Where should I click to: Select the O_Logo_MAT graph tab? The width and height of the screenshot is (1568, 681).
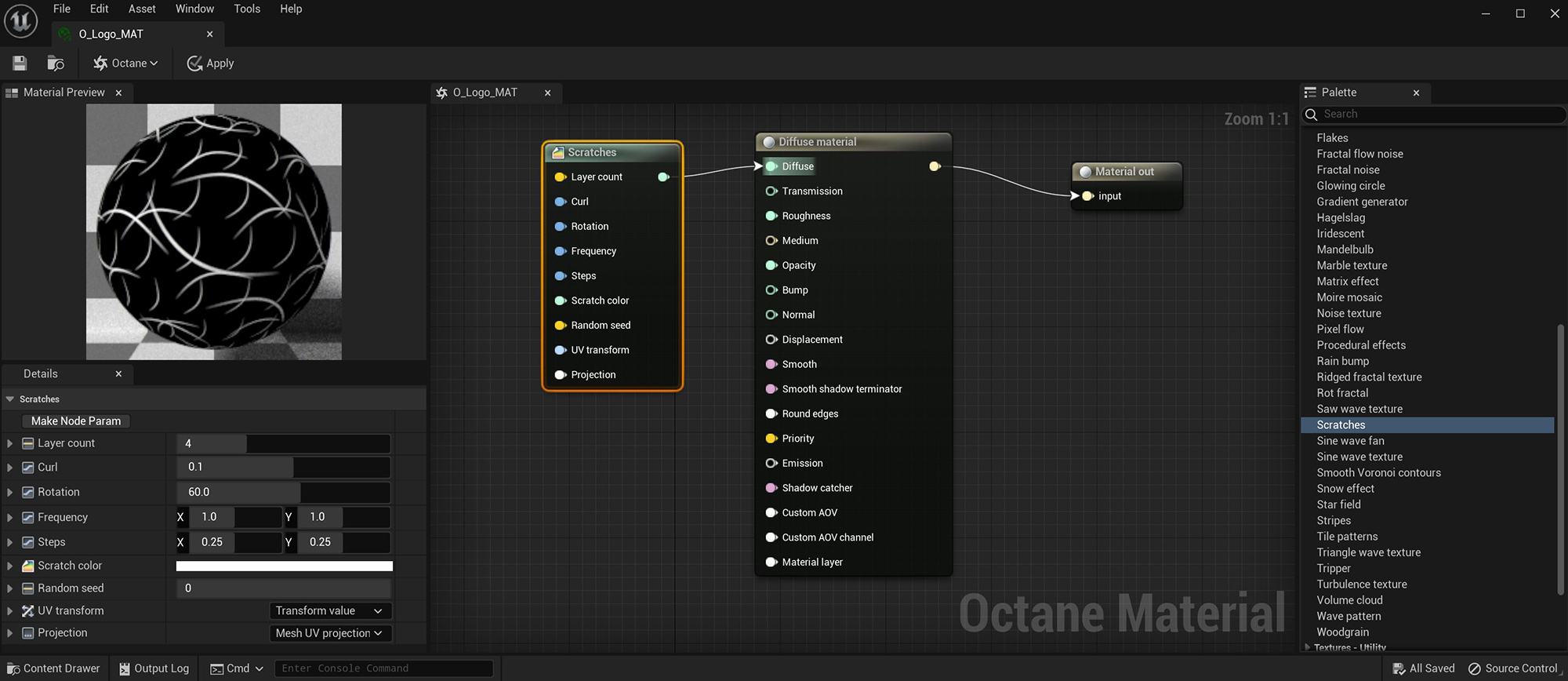(485, 93)
